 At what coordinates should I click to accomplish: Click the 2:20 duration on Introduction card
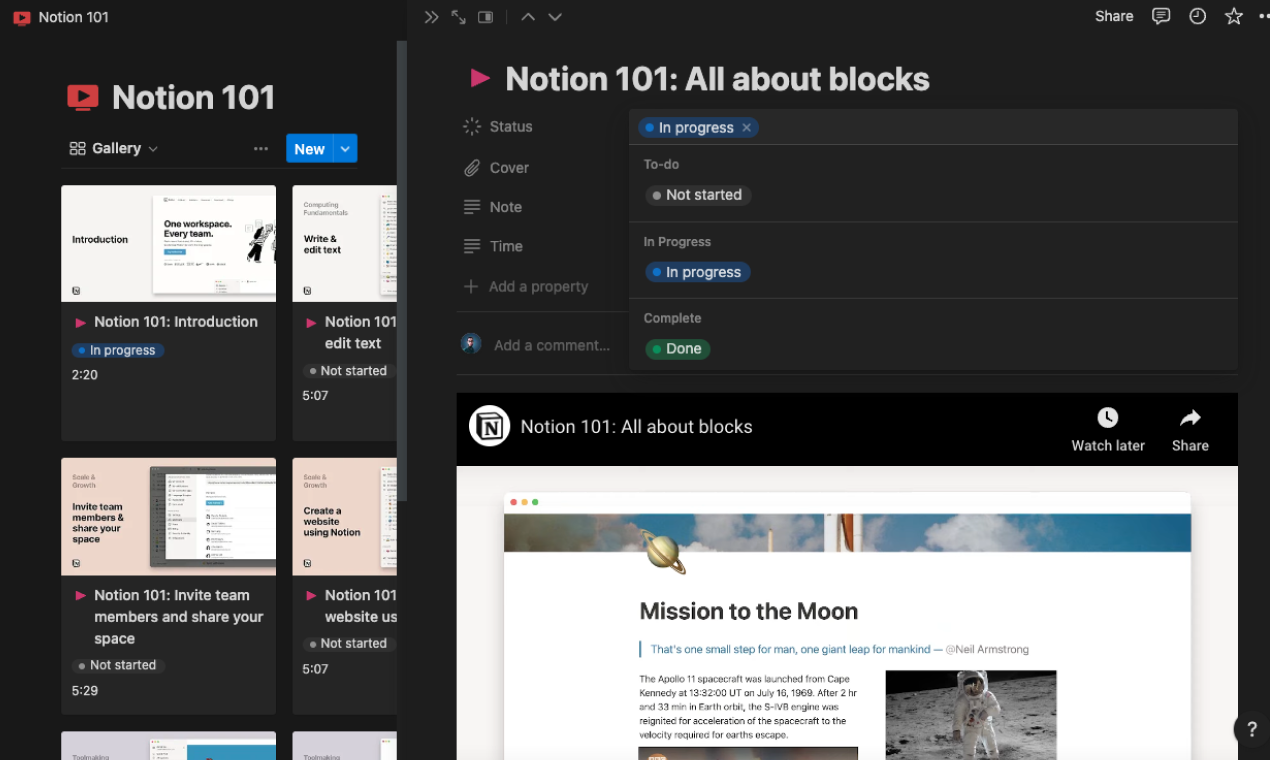pos(85,375)
